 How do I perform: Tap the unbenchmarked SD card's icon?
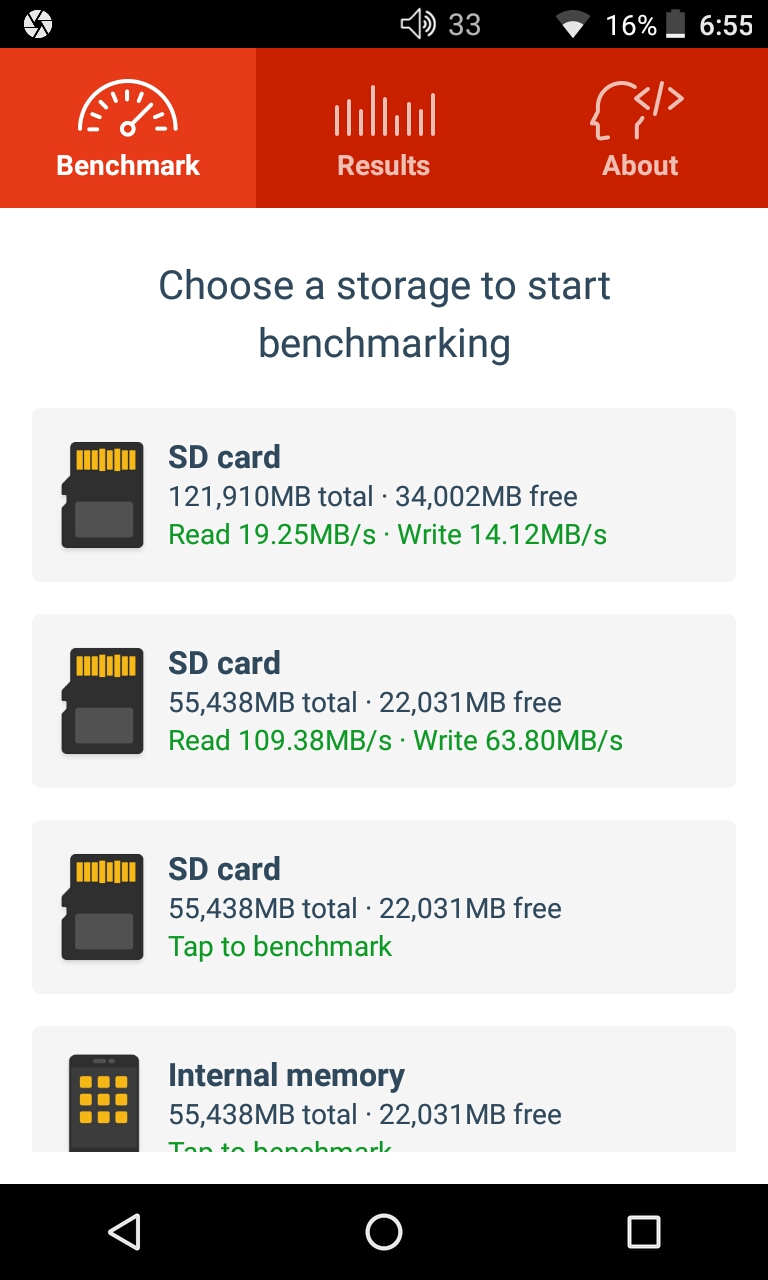click(x=102, y=907)
